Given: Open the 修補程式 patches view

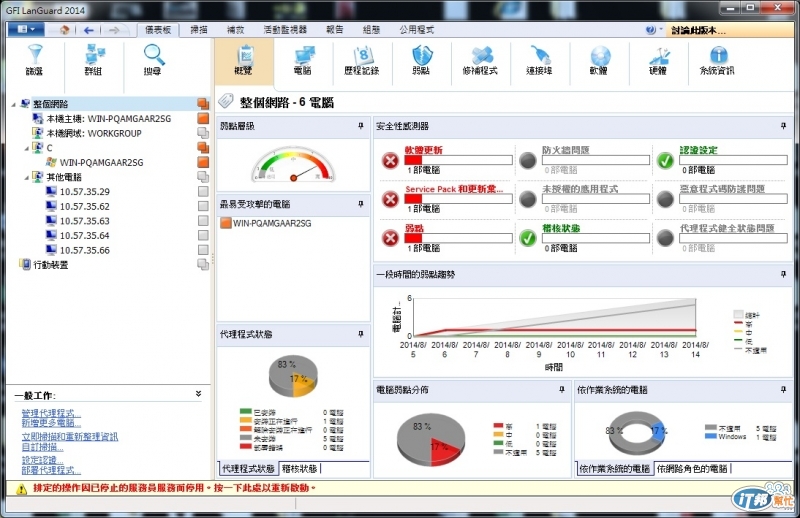Looking at the screenshot, I should tap(480, 60).
